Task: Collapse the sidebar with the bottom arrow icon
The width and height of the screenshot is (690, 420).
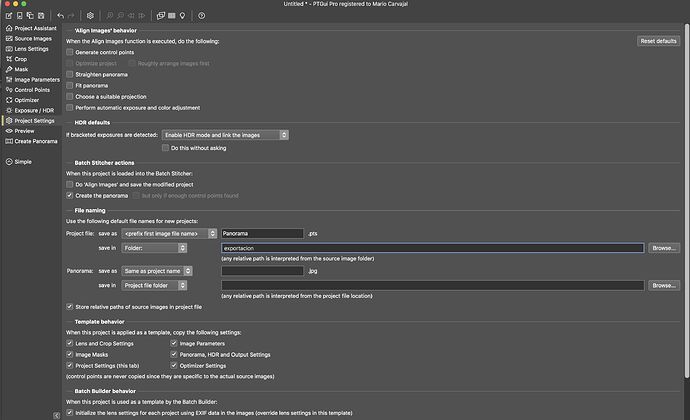Action: [x=56, y=415]
